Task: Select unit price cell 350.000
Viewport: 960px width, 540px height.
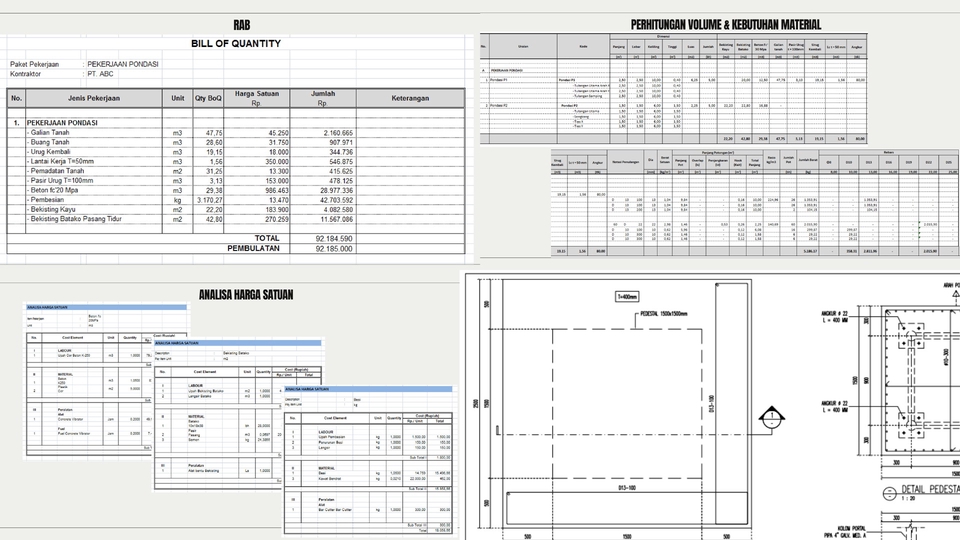Action: (277, 162)
